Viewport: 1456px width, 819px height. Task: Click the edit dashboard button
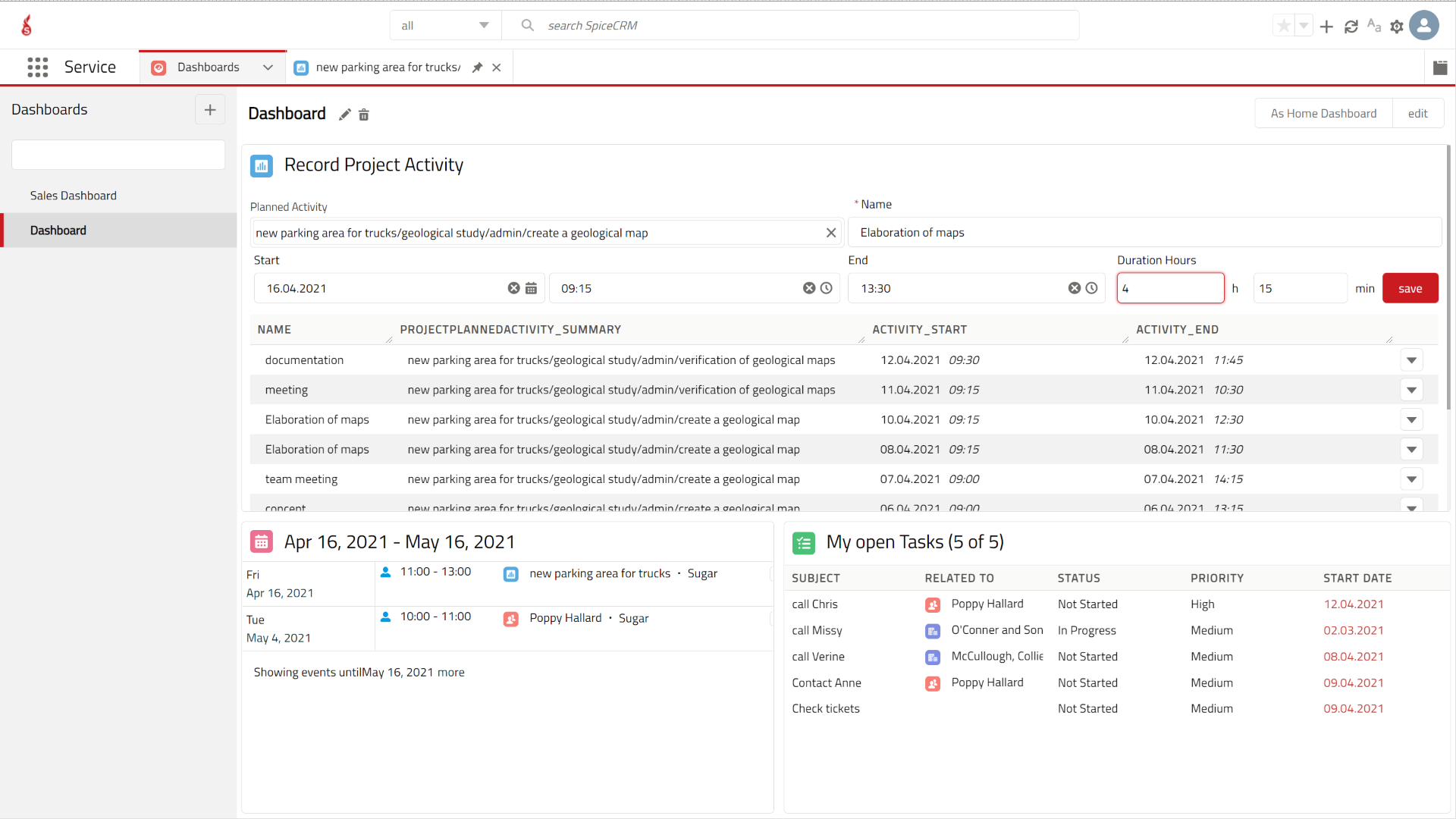coord(1417,113)
